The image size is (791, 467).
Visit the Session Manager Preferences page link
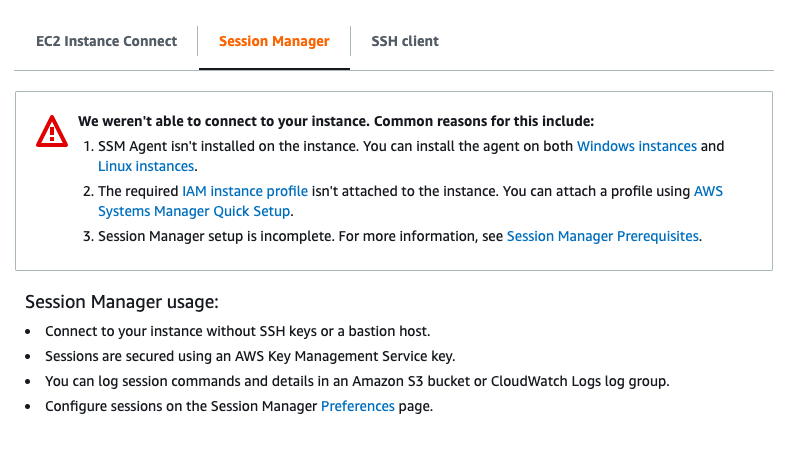357,407
